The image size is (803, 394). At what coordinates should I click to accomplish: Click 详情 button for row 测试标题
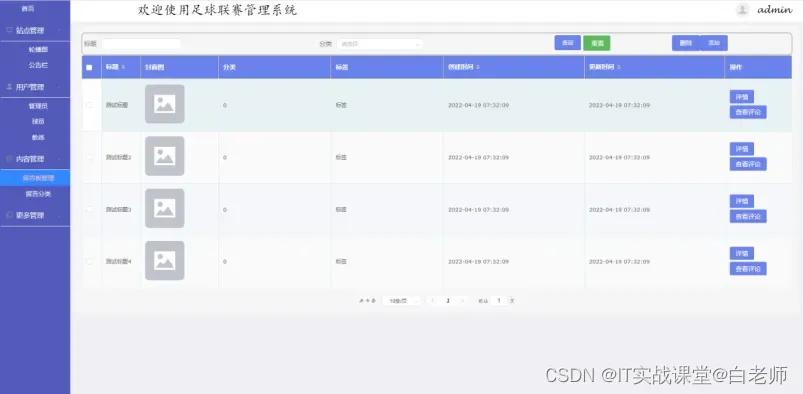pos(742,96)
